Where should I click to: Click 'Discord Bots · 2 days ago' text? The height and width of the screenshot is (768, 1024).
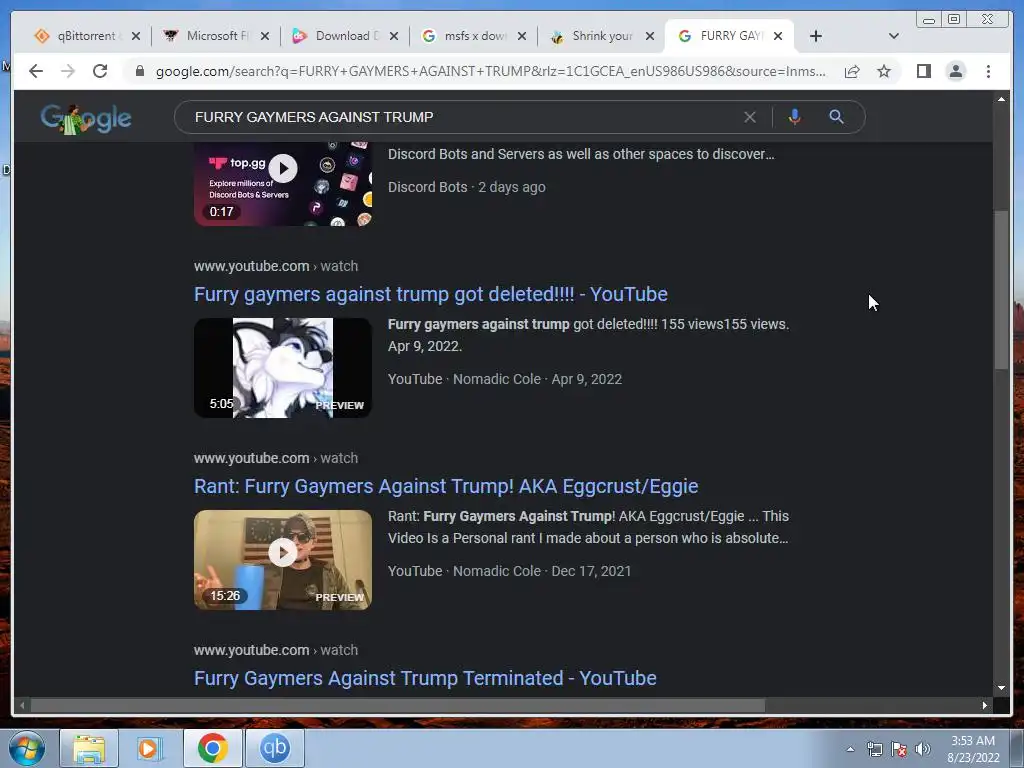(467, 187)
